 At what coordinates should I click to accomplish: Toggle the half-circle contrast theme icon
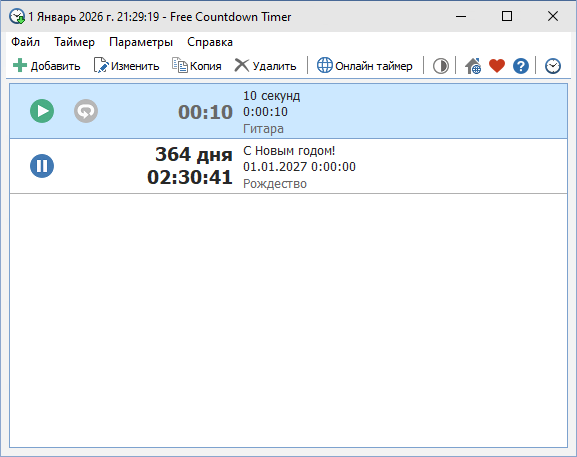click(440, 66)
